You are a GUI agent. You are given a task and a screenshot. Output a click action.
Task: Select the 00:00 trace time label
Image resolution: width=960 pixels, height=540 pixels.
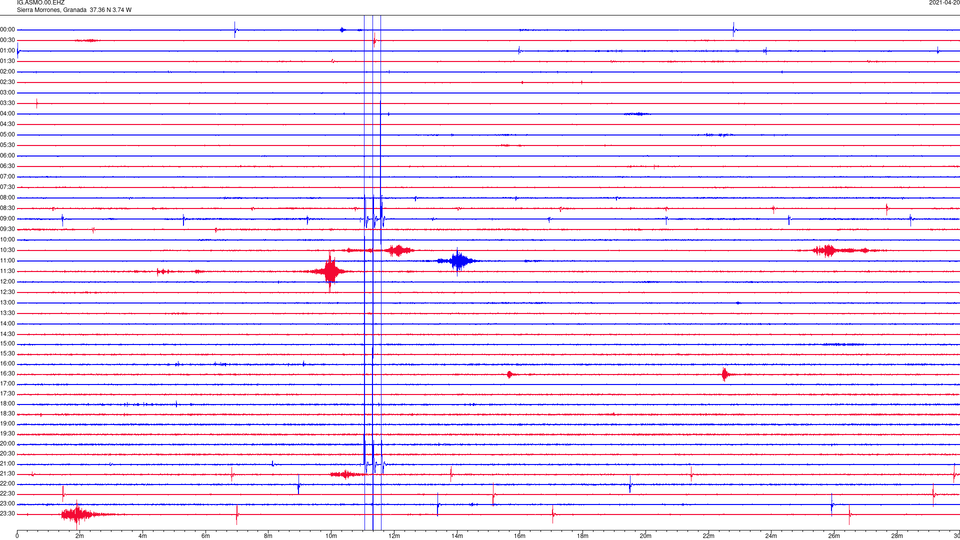(7, 29)
